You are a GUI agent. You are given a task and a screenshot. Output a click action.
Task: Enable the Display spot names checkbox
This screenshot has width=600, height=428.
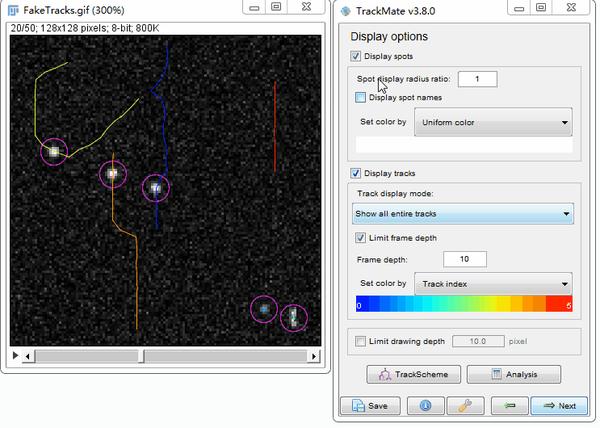tap(360, 97)
